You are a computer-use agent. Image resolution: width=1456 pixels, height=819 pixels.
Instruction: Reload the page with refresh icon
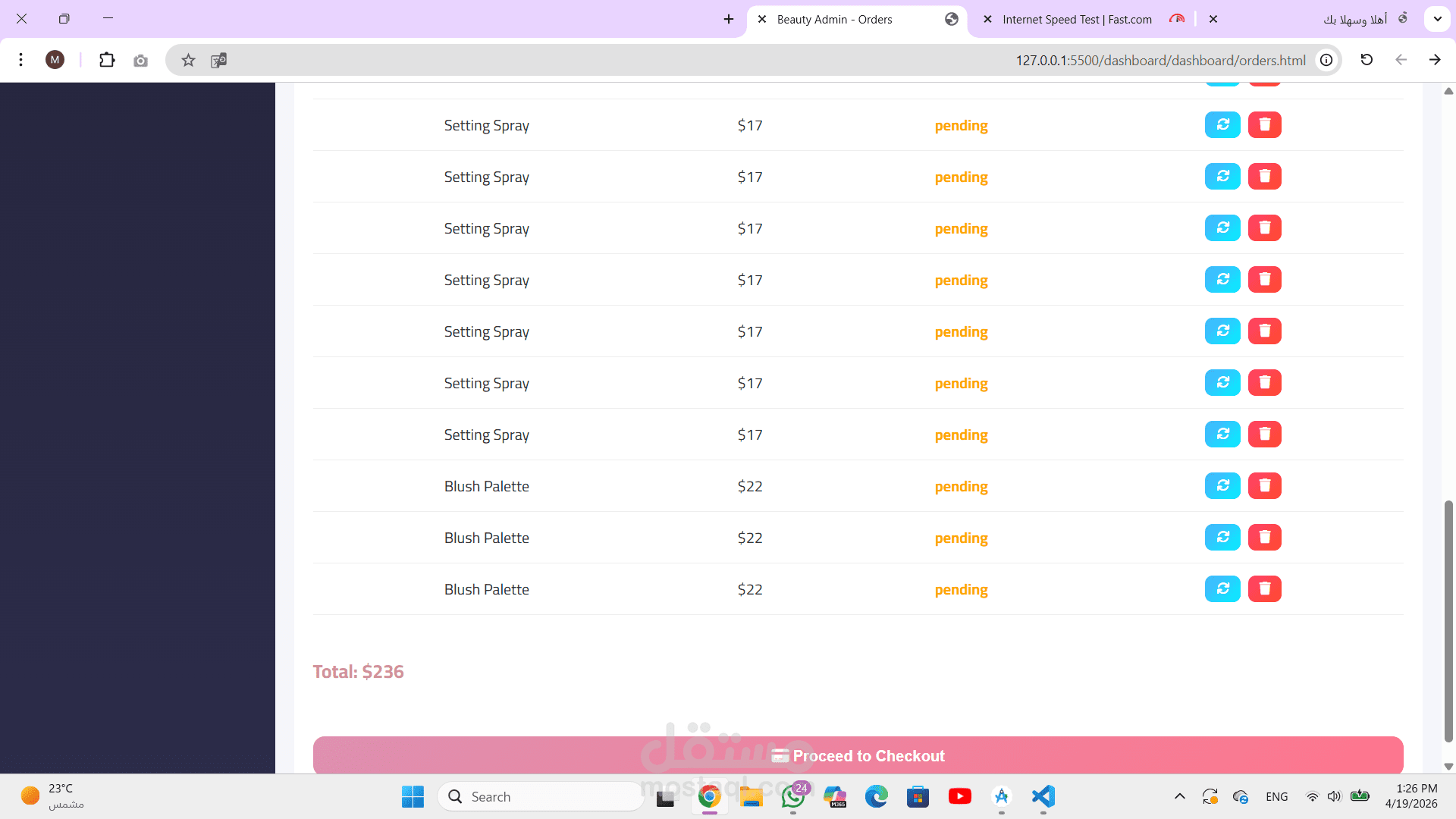click(1367, 60)
